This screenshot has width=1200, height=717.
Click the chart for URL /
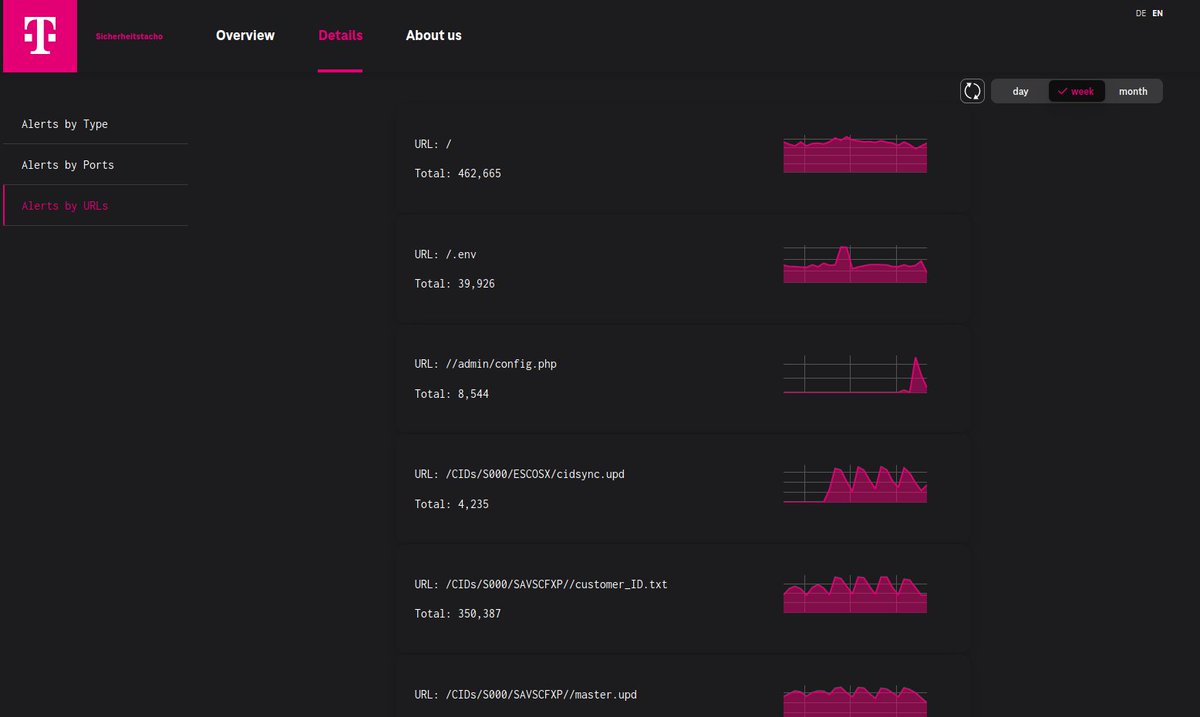pos(855,153)
